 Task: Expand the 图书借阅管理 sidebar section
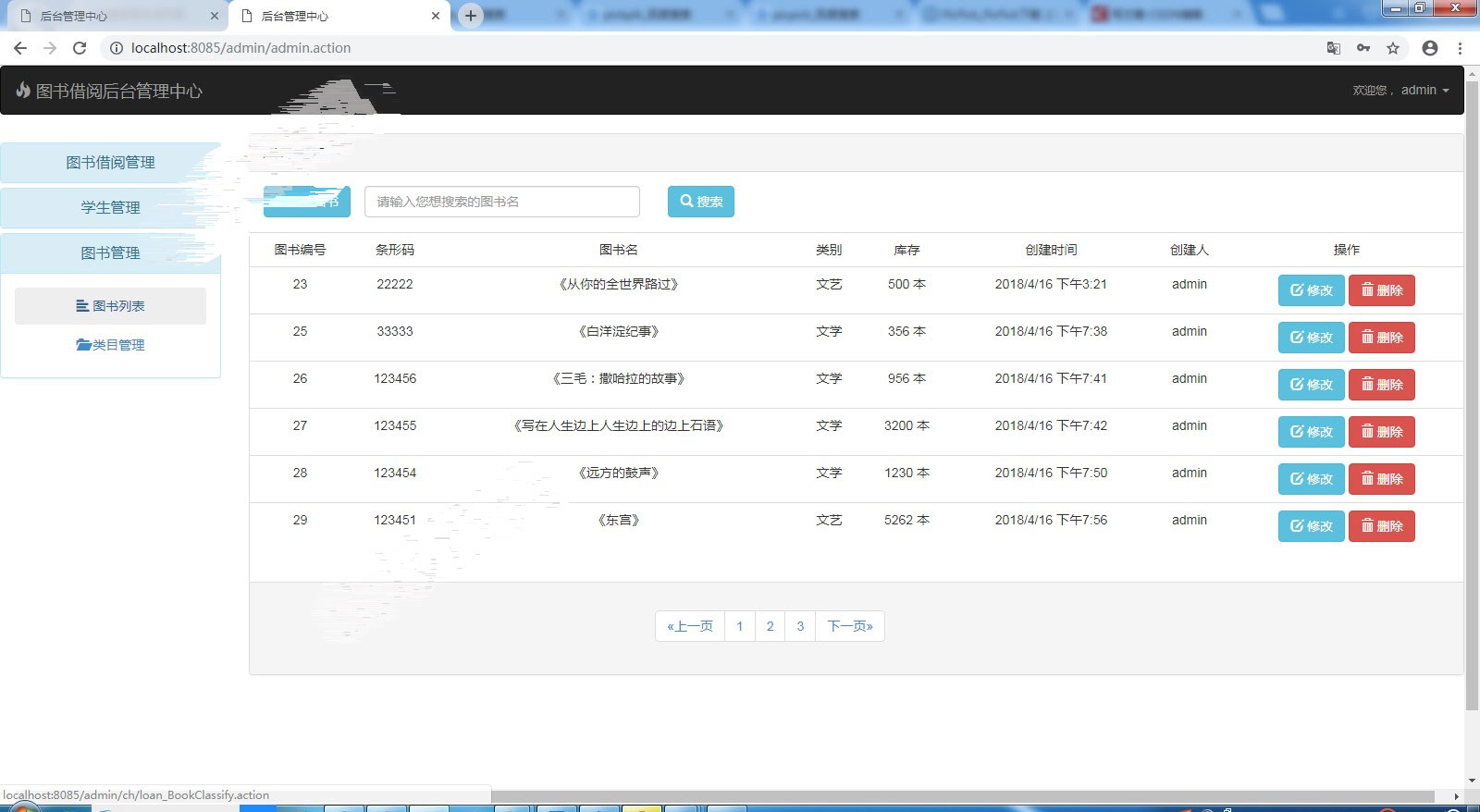pos(110,163)
